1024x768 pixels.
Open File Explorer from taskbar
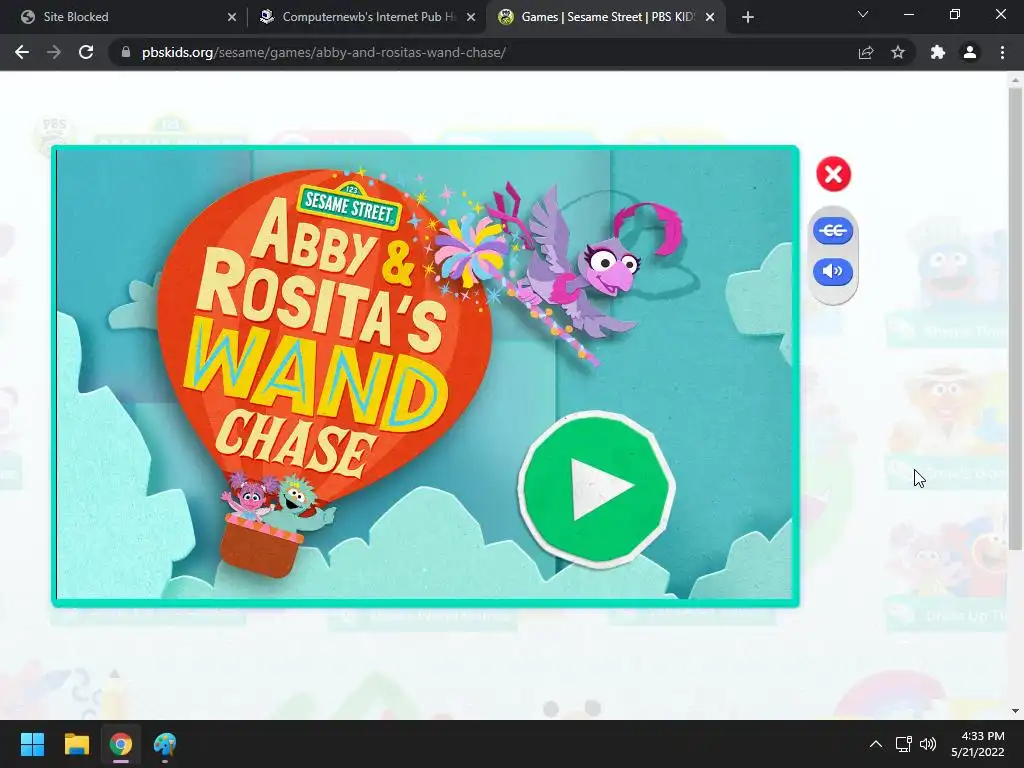[76, 744]
